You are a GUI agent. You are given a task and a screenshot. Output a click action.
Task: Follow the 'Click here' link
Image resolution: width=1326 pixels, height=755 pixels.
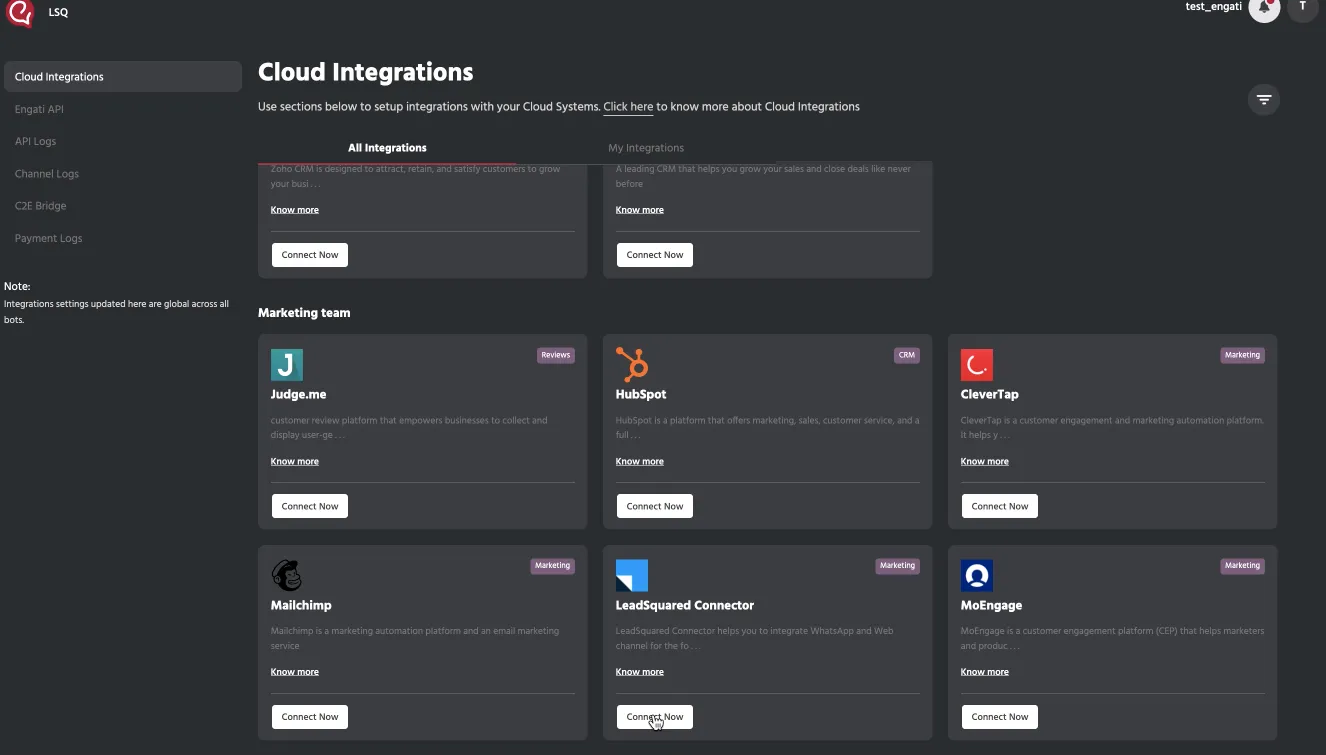tap(628, 107)
